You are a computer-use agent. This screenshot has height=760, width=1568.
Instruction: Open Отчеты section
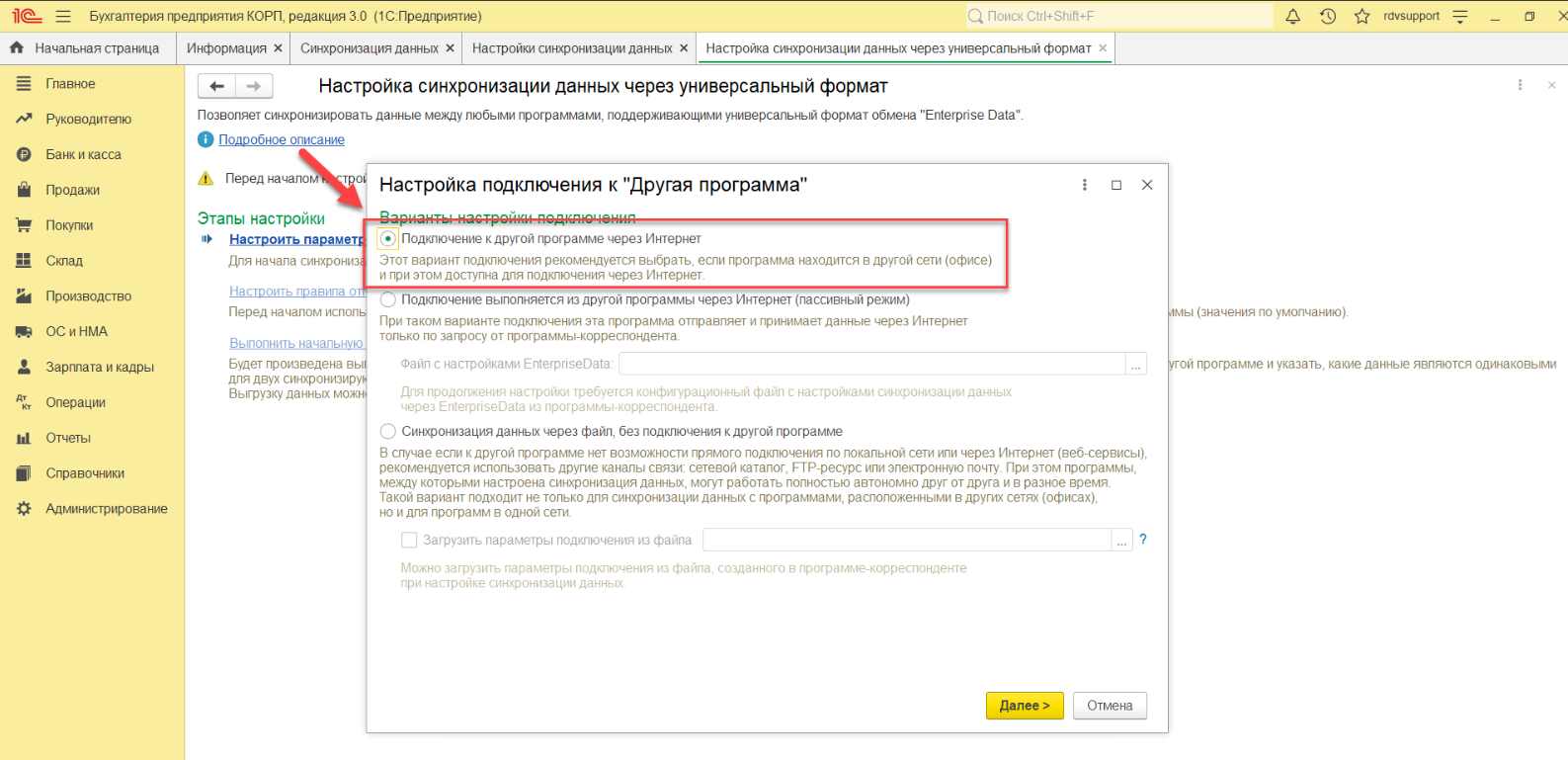point(68,438)
